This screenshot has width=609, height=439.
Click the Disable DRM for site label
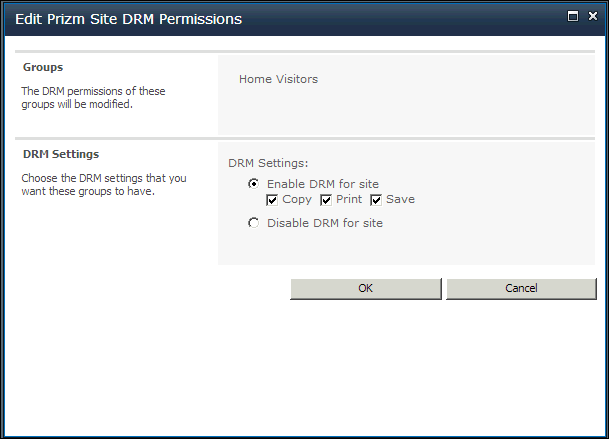point(325,223)
